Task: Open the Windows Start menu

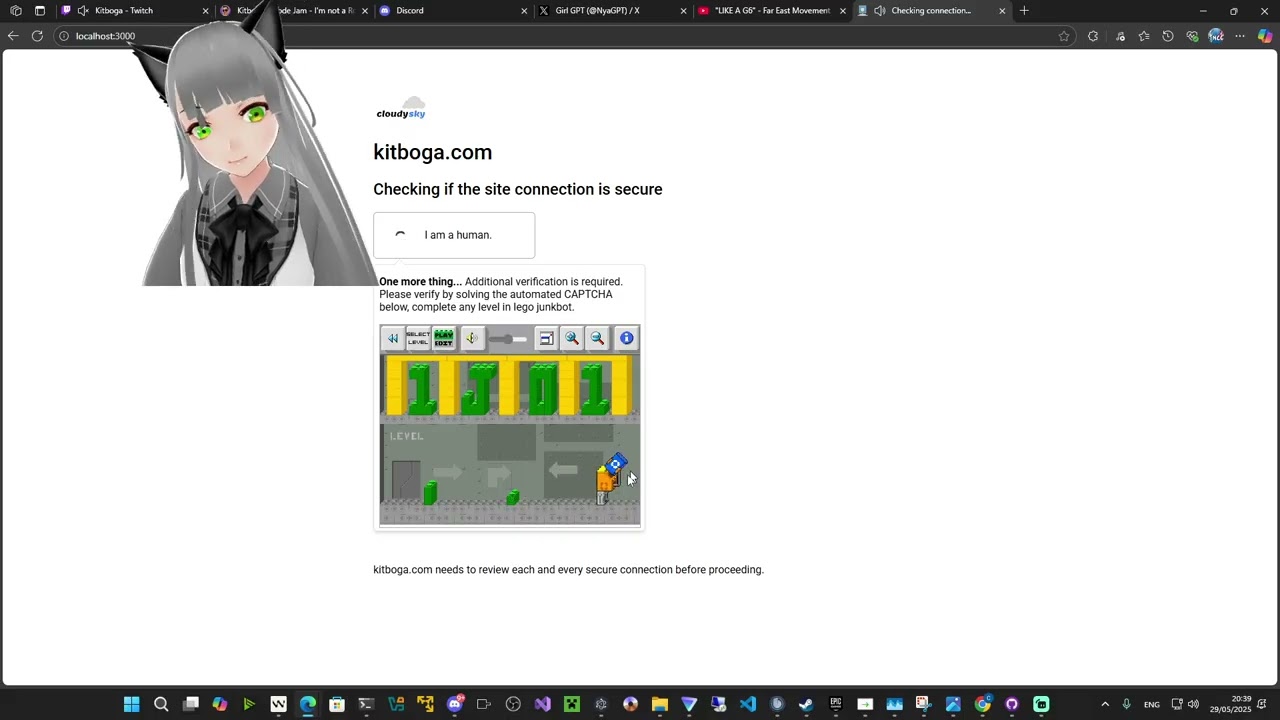Action: pyautogui.click(x=132, y=704)
